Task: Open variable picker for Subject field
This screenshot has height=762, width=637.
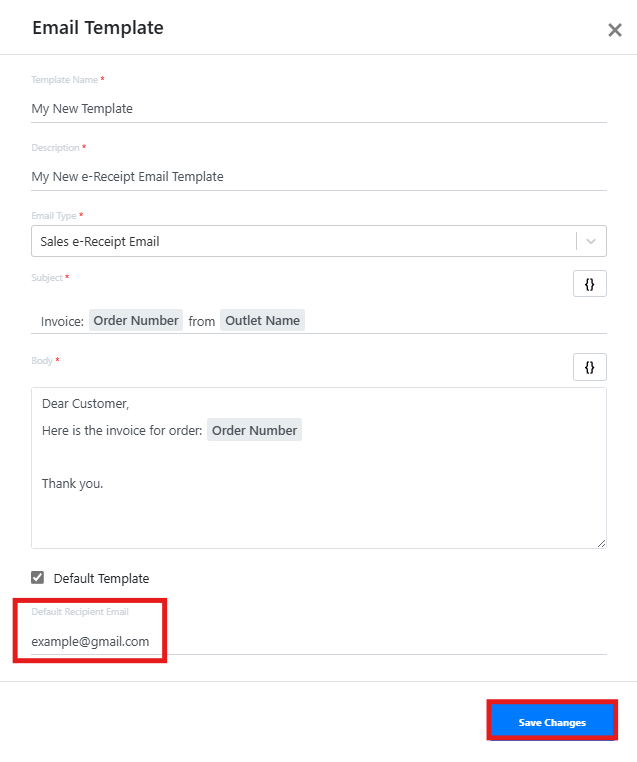Action: pyautogui.click(x=589, y=284)
